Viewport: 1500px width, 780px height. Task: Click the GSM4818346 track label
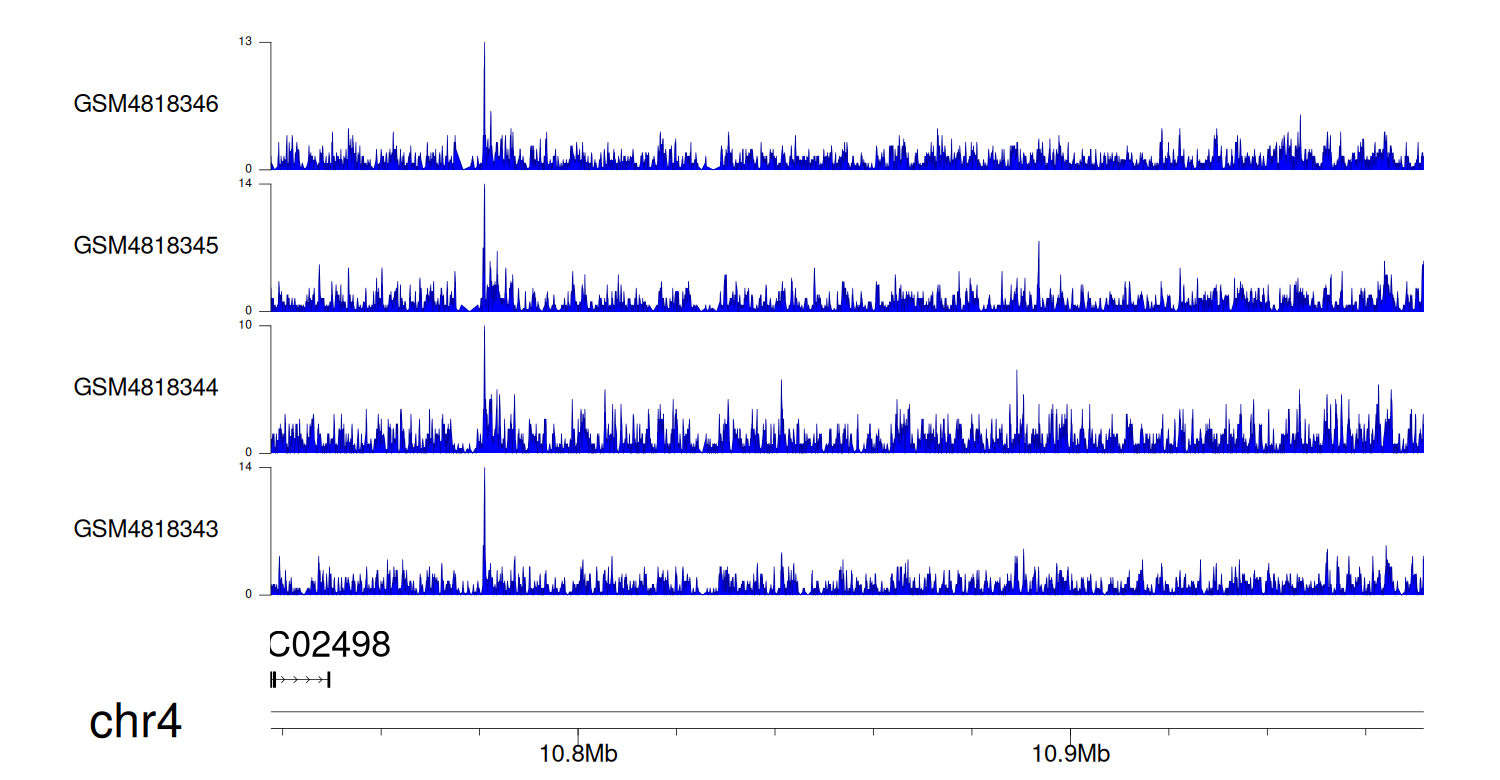[x=146, y=104]
